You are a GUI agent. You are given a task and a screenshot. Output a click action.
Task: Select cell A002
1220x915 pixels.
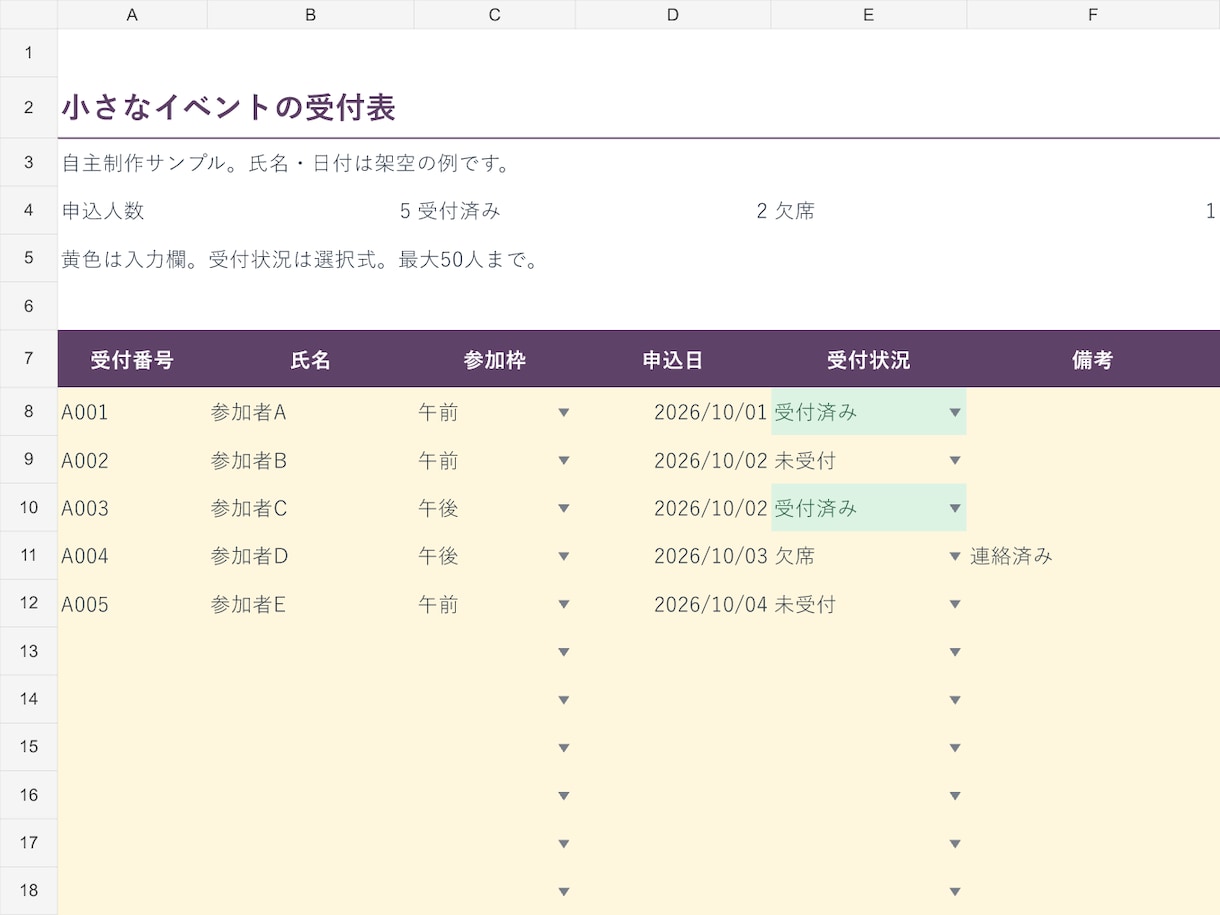[133, 460]
